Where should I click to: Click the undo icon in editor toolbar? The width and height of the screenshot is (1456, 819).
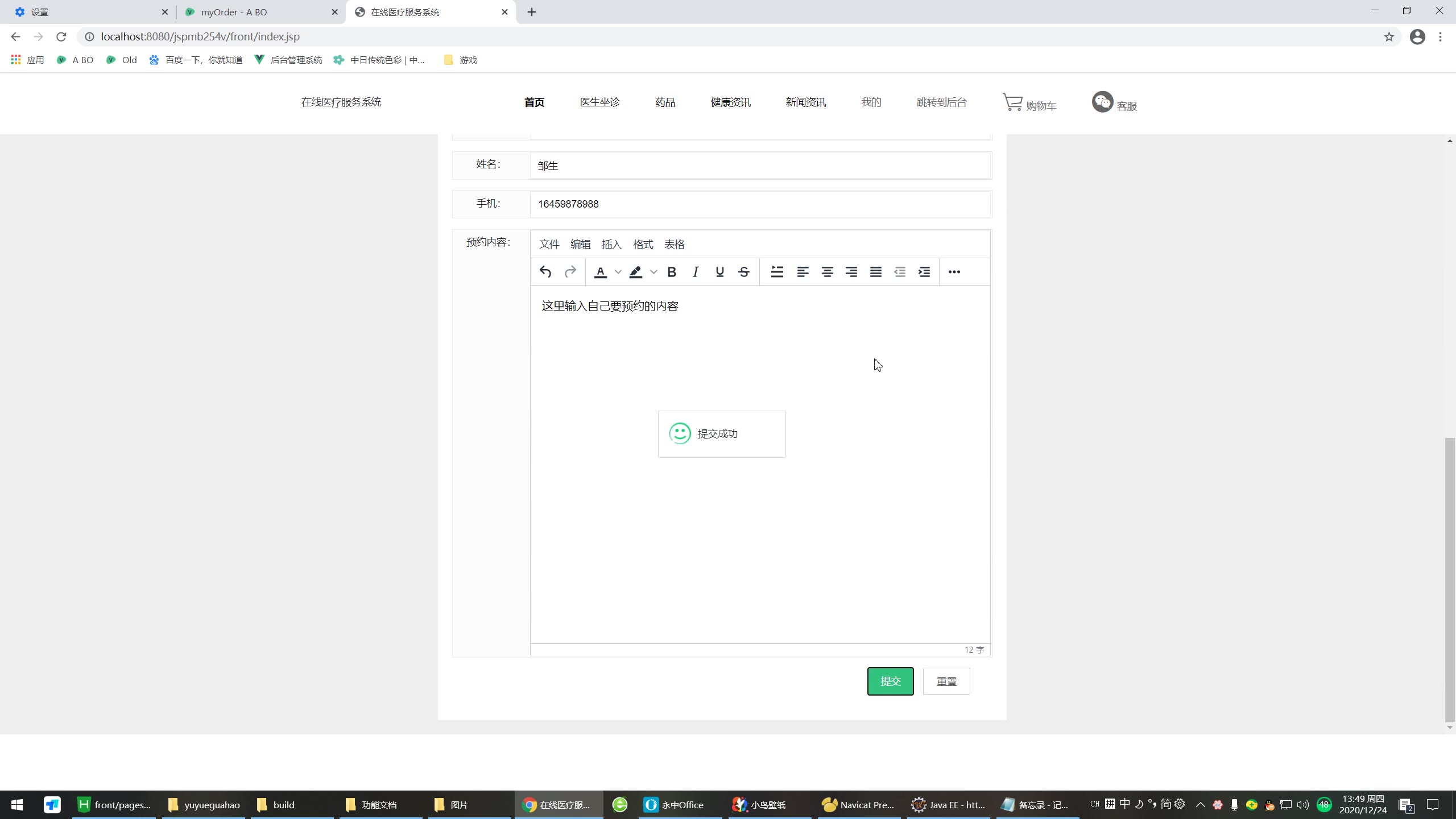[545, 272]
